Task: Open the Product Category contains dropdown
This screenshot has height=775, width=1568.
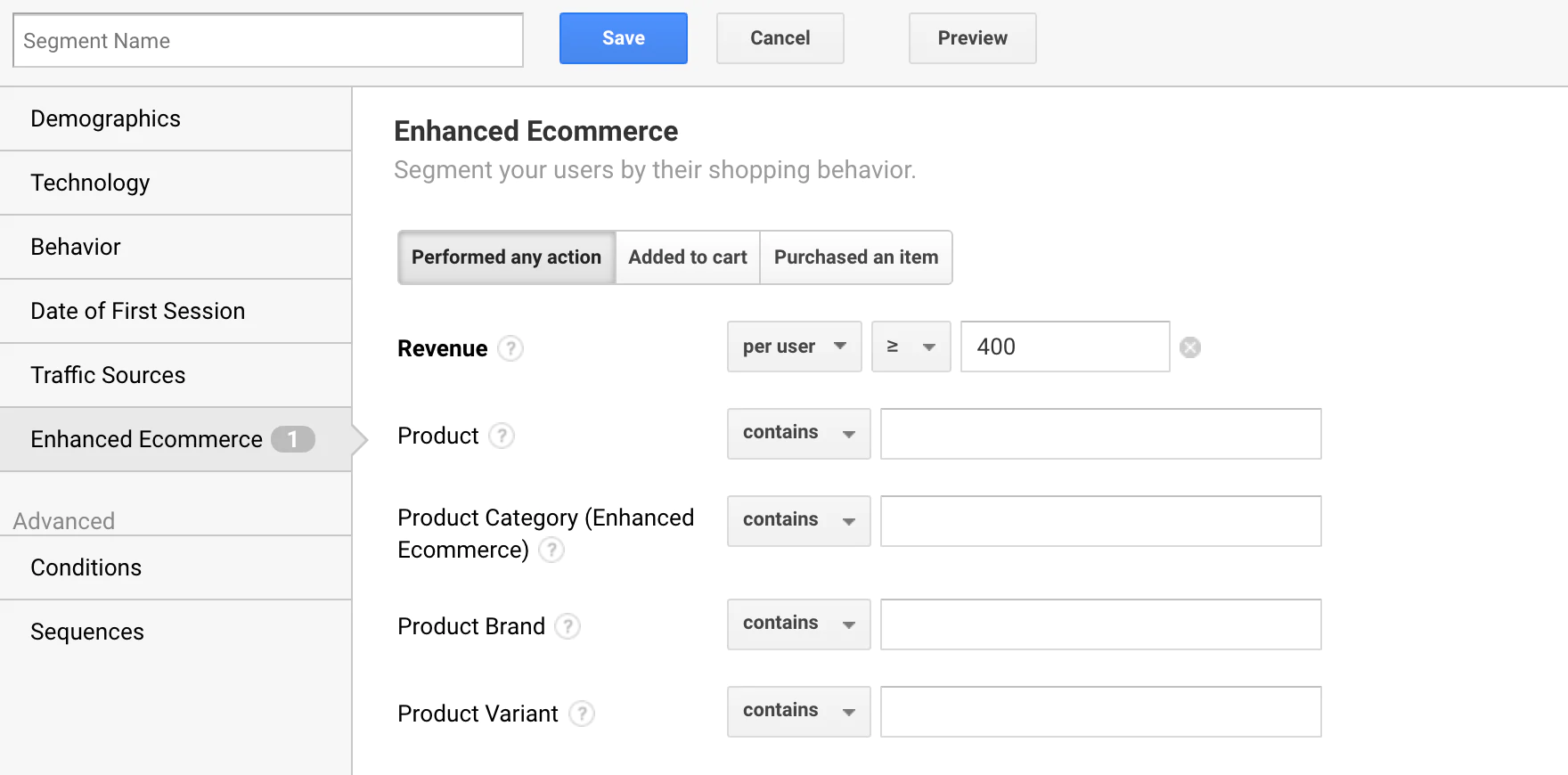Action: click(799, 521)
